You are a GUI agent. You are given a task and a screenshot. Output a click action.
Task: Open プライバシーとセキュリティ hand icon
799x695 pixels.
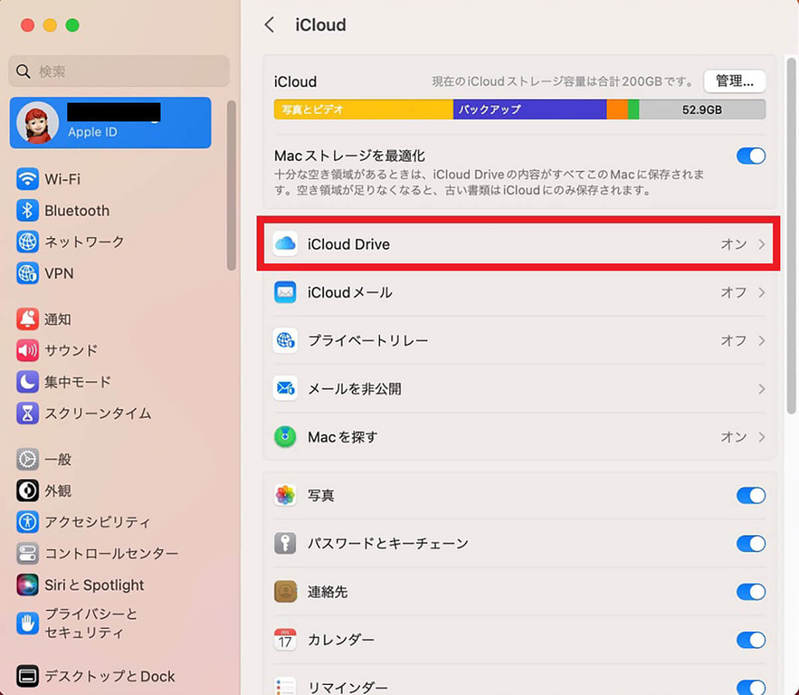[x=27, y=623]
